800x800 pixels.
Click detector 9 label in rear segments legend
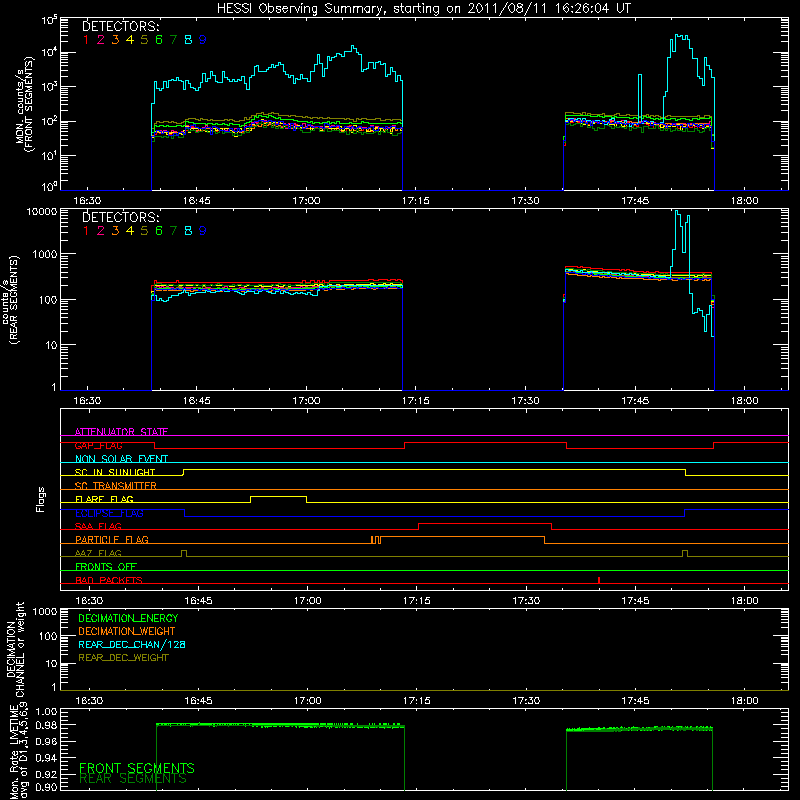coord(203,231)
